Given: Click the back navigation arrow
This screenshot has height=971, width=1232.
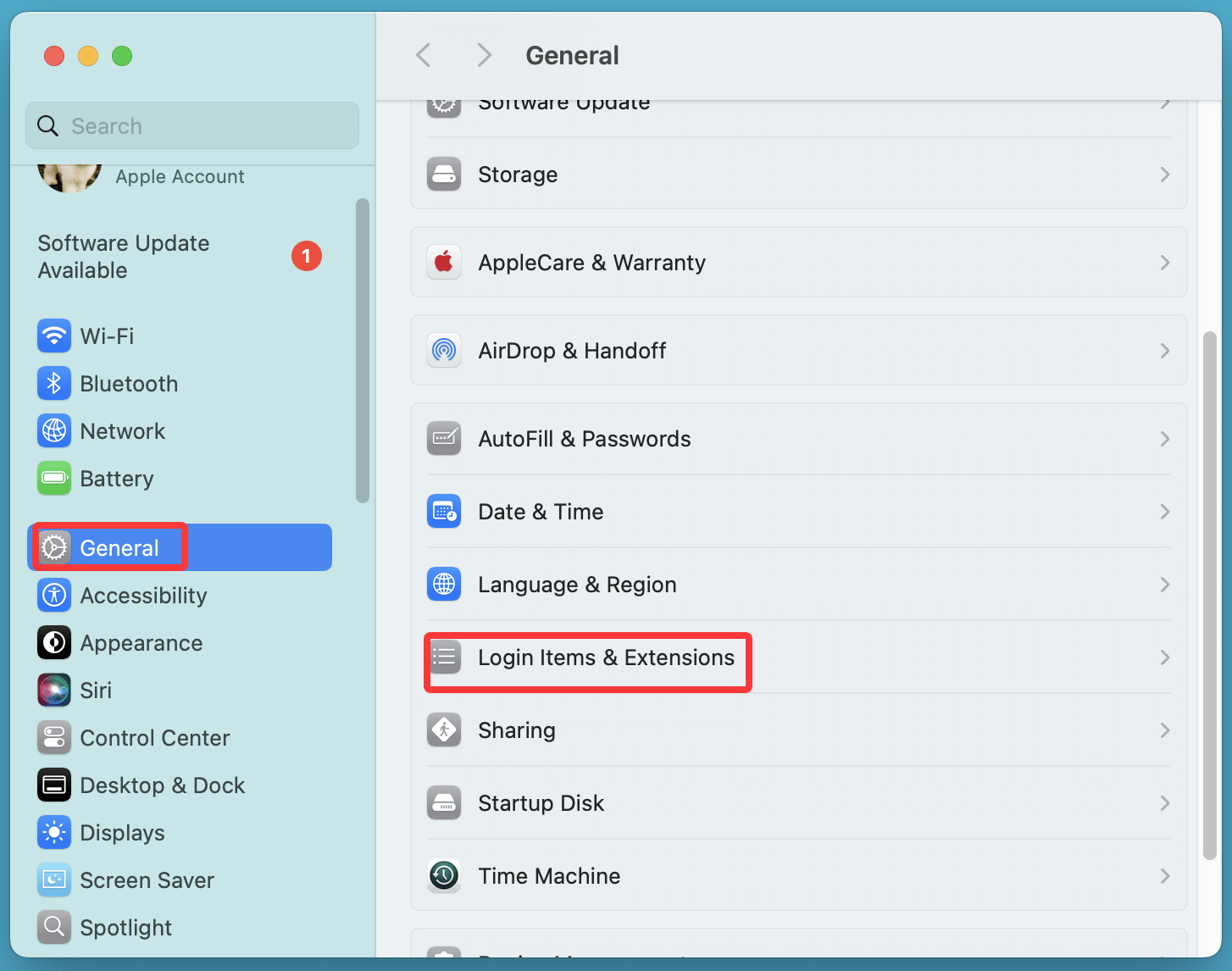Looking at the screenshot, I should [423, 54].
